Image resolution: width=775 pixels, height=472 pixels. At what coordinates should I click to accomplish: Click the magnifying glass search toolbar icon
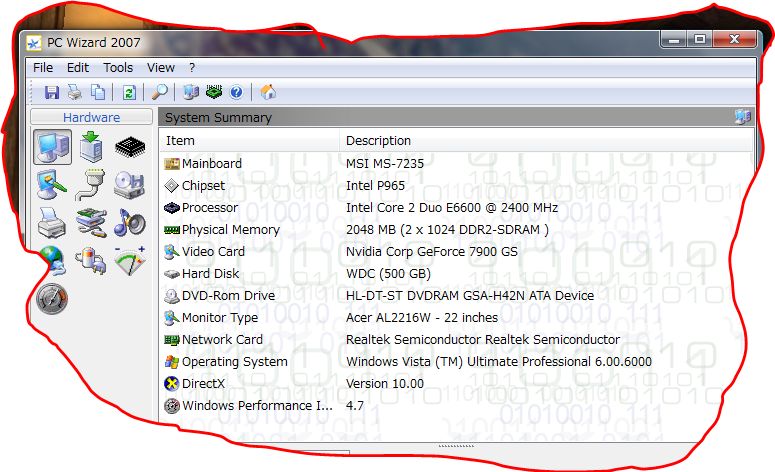[x=160, y=92]
